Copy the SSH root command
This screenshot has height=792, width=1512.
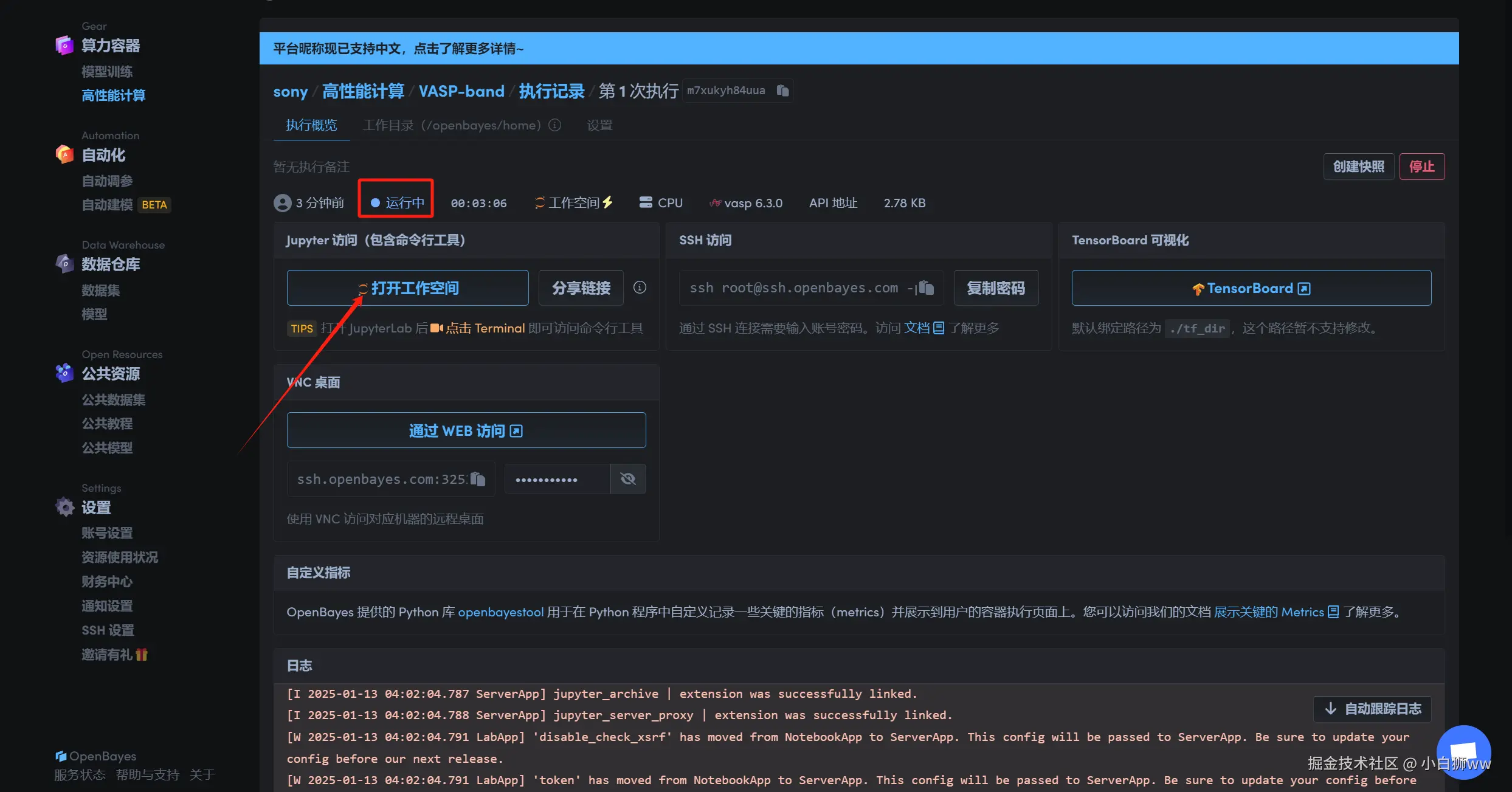pos(926,288)
